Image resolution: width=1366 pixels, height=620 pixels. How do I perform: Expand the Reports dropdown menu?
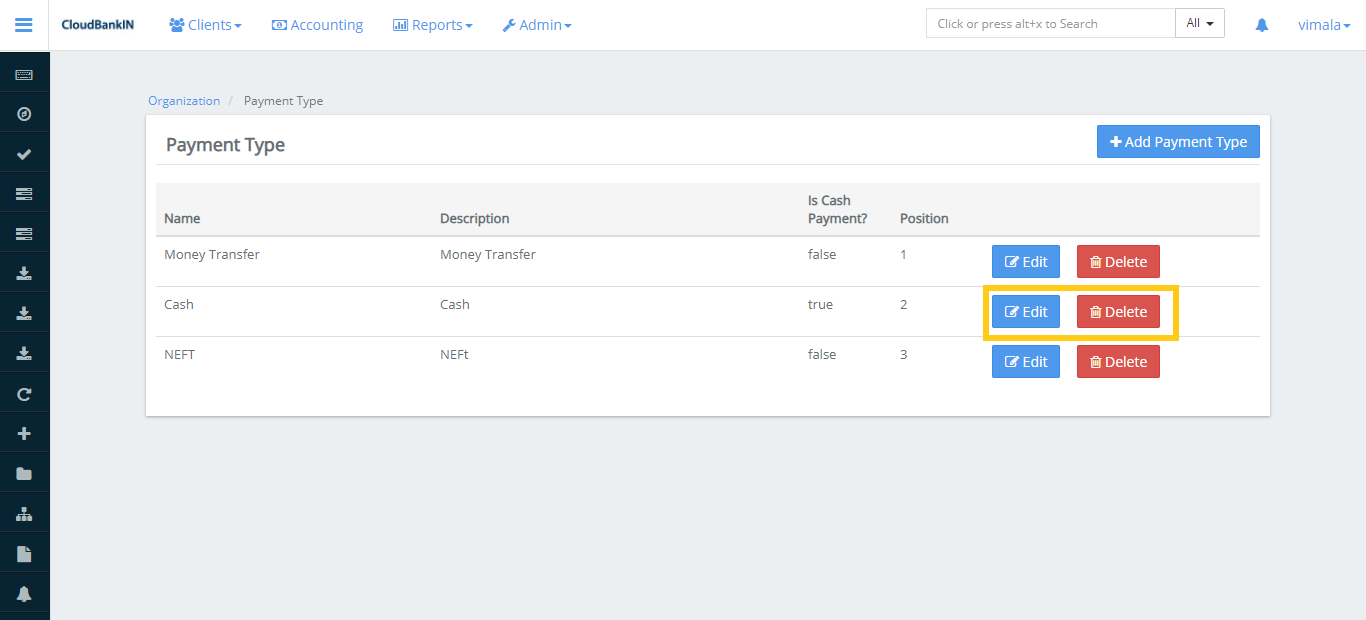(432, 25)
